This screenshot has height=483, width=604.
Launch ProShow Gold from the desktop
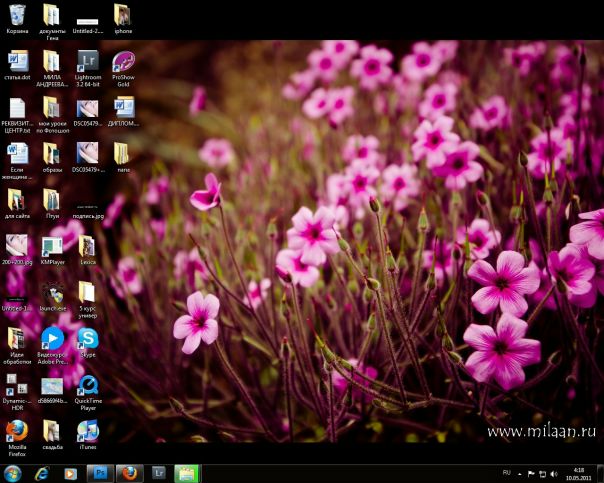(x=123, y=61)
